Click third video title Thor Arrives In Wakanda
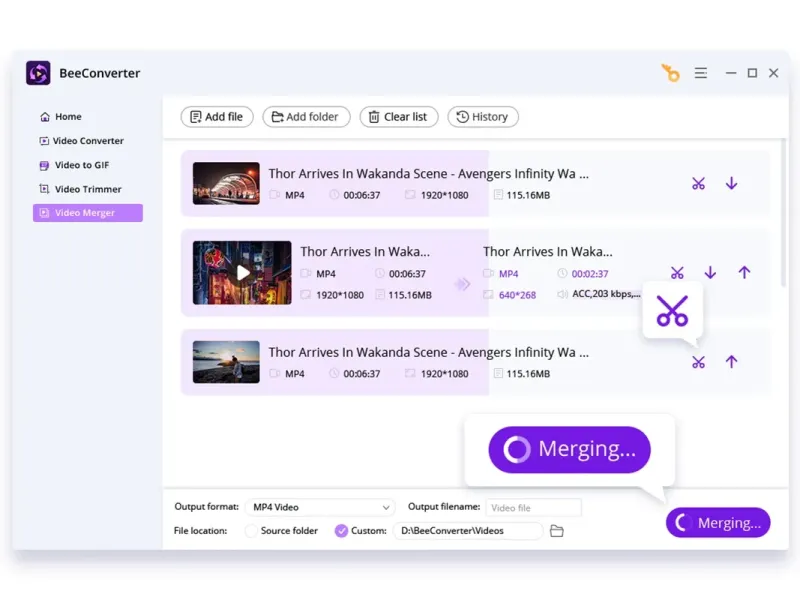 pos(429,353)
